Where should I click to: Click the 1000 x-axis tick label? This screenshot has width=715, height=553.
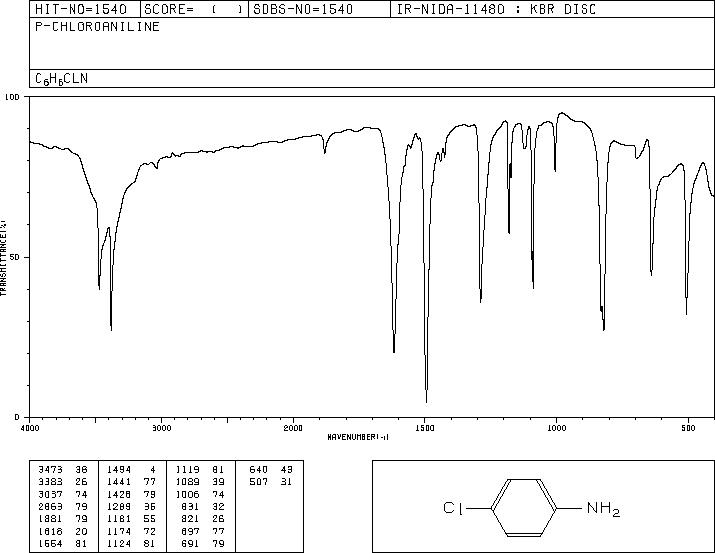point(556,428)
